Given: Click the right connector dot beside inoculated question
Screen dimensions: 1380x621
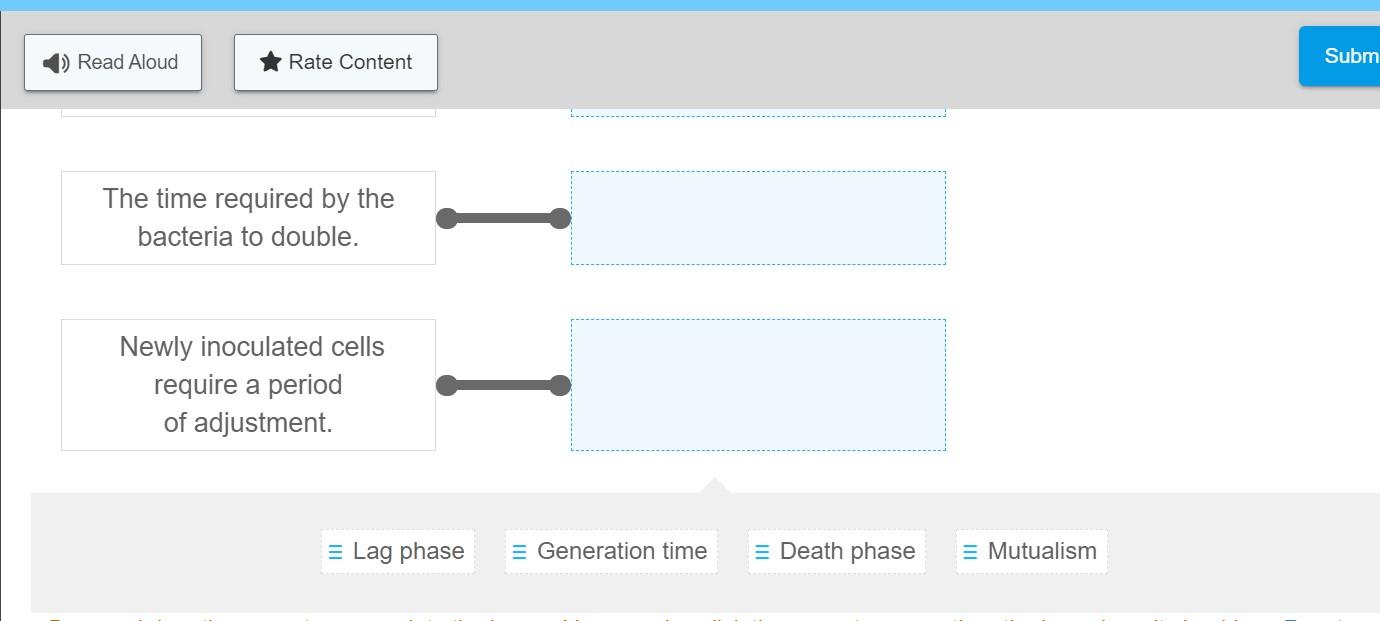Looking at the screenshot, I should [x=559, y=384].
